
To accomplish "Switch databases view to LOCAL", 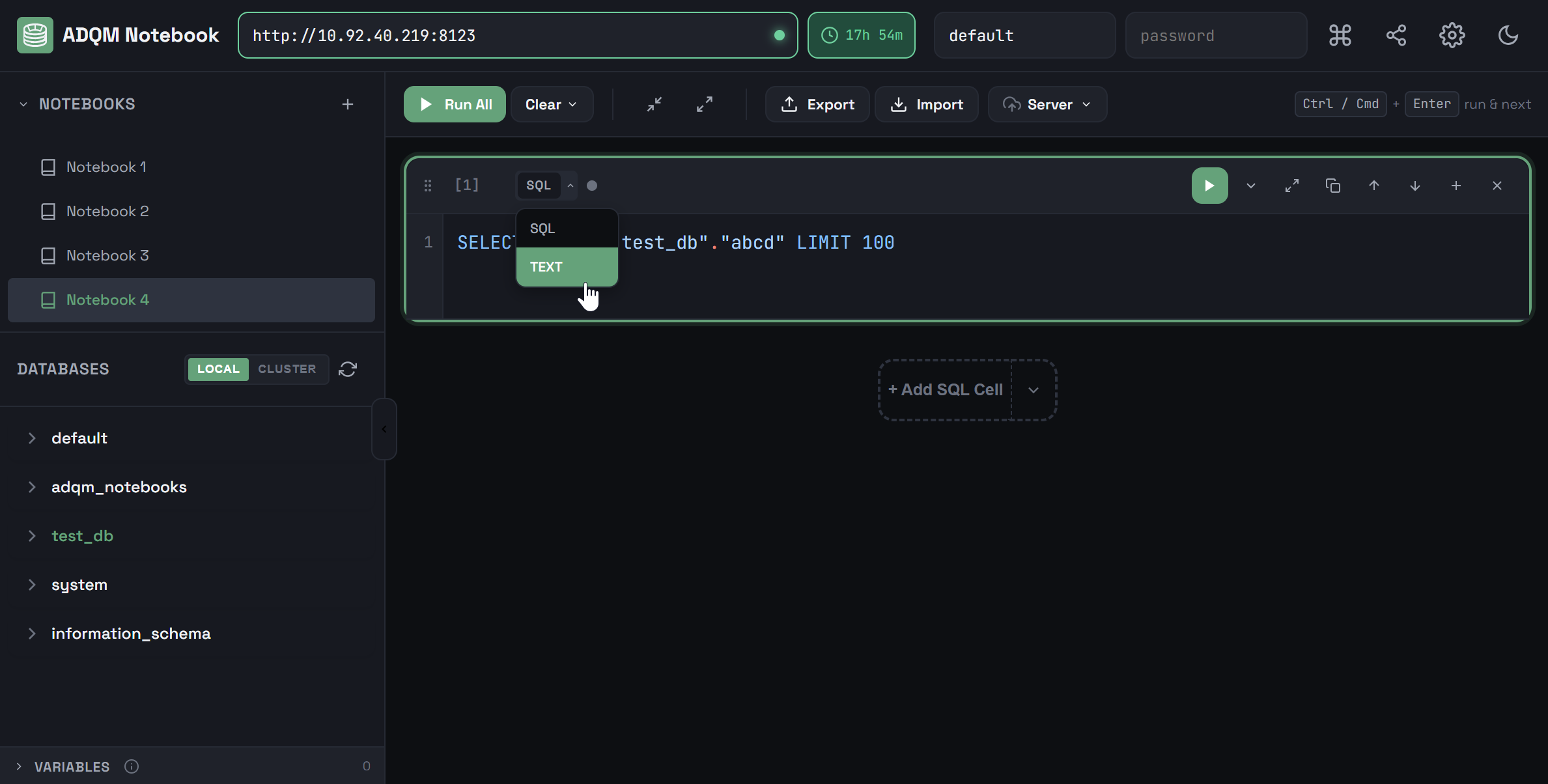I will pyautogui.click(x=218, y=369).
